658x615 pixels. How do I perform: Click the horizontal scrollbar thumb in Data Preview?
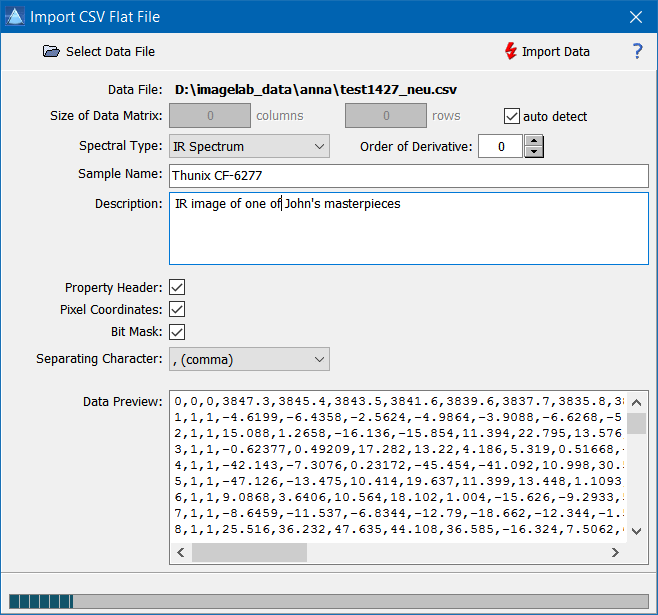[249, 552]
